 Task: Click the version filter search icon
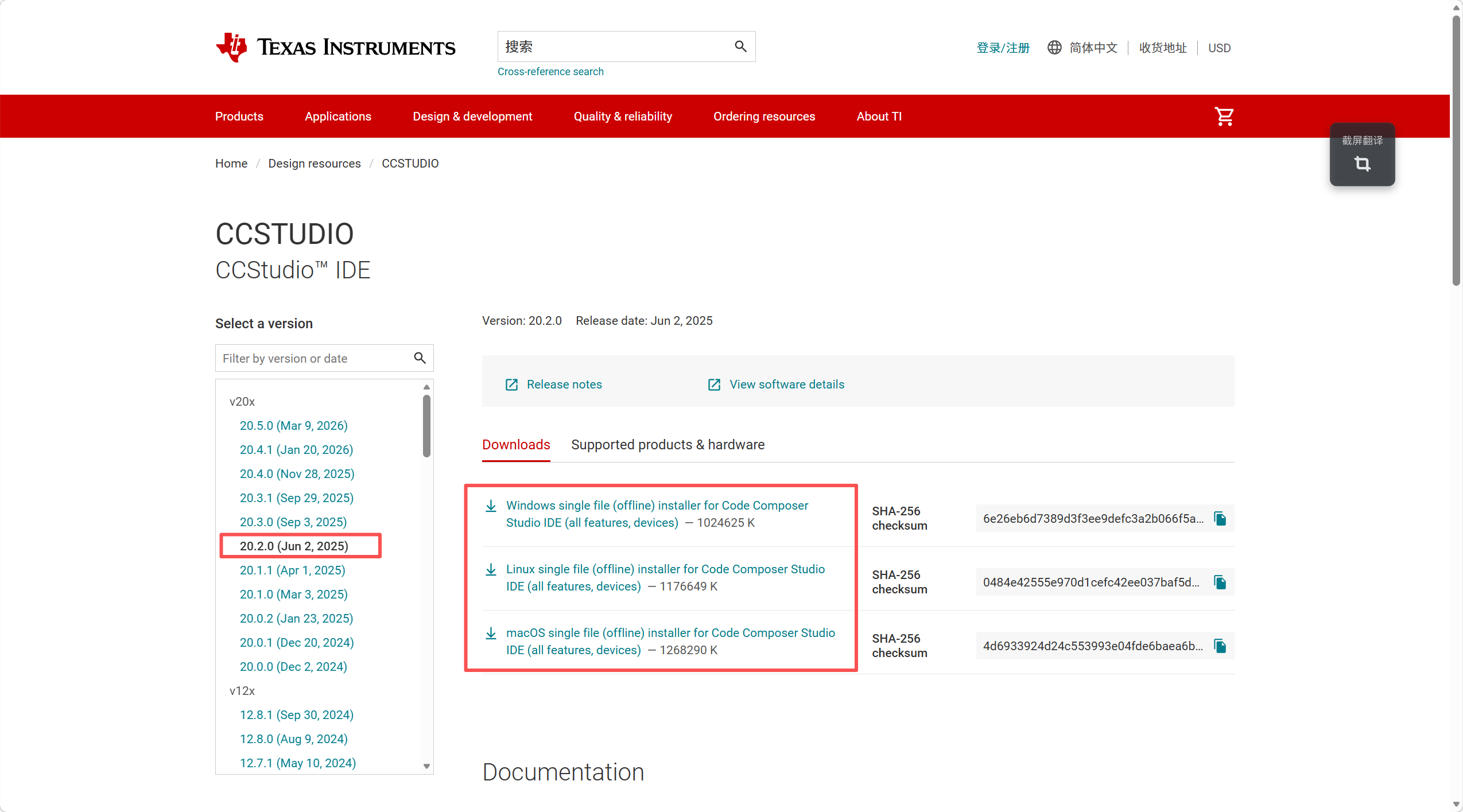click(420, 358)
